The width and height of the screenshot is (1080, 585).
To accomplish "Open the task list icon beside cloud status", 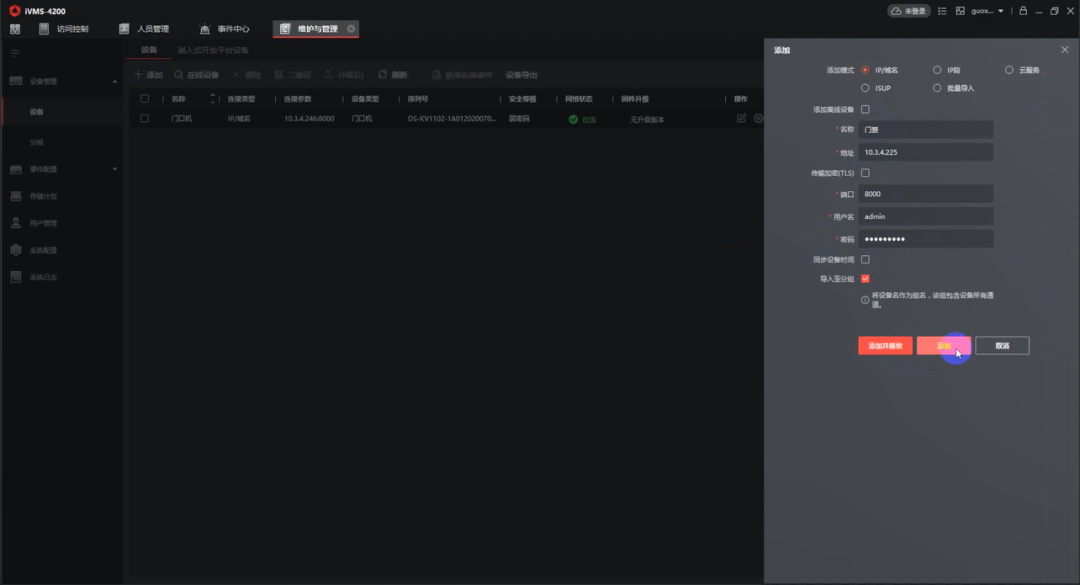I will pyautogui.click(x=941, y=11).
